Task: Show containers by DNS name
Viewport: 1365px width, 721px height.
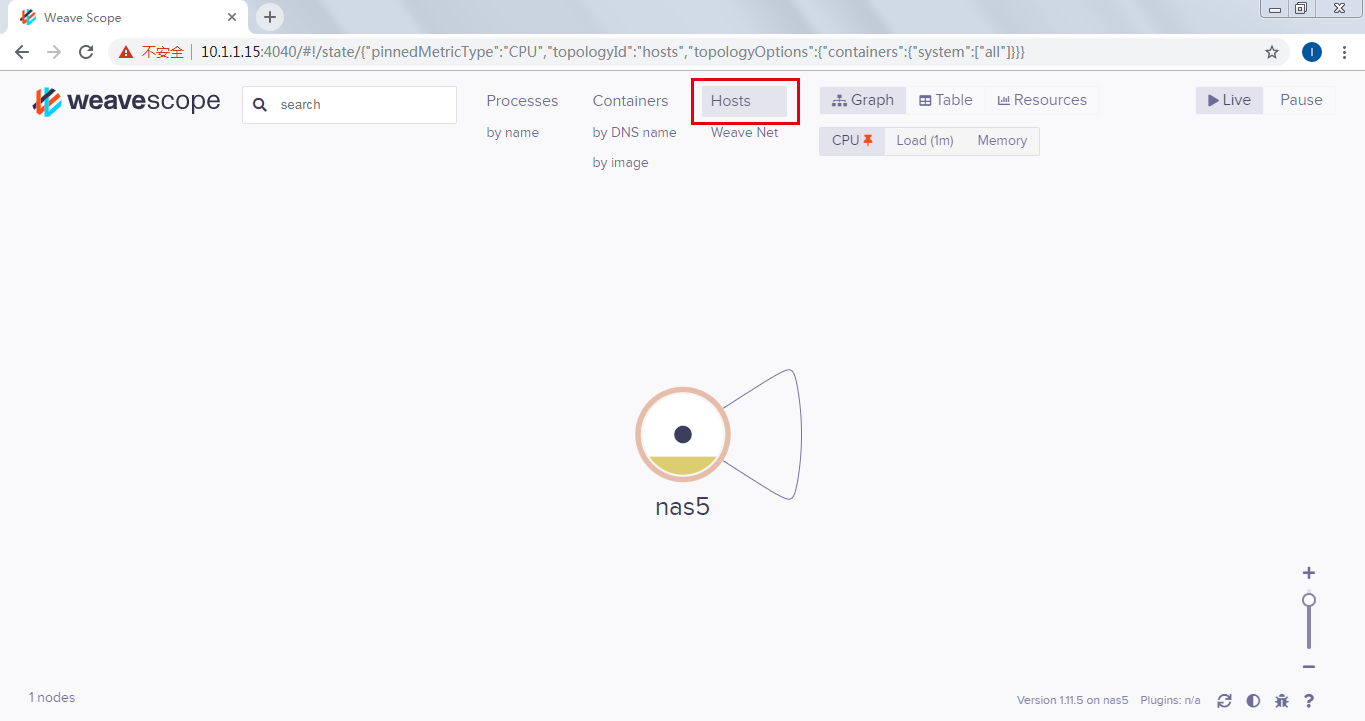Action: [x=634, y=133]
